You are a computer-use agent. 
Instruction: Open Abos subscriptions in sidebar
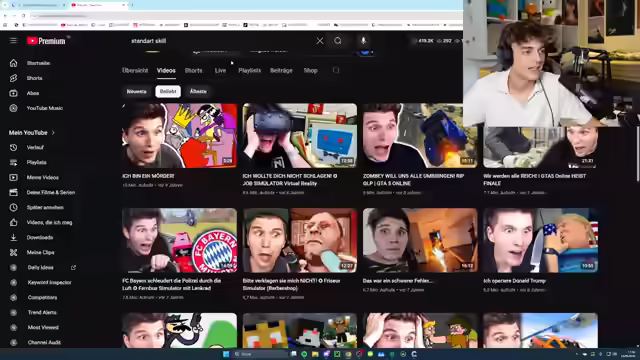33,93
